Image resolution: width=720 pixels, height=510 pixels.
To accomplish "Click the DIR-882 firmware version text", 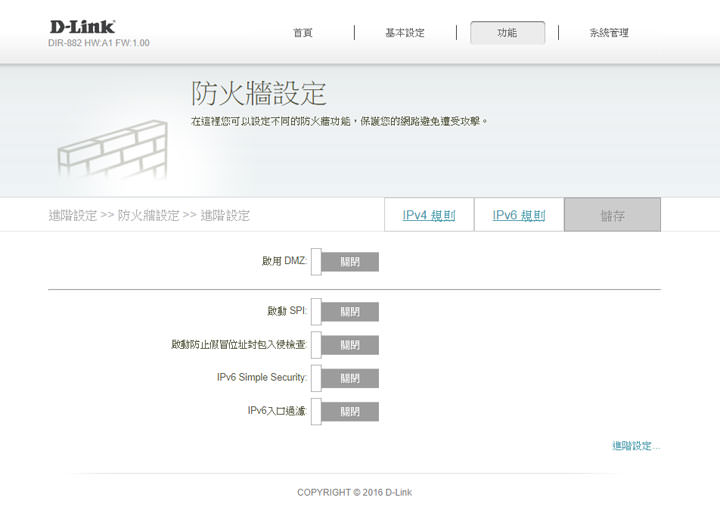I will [x=99, y=43].
